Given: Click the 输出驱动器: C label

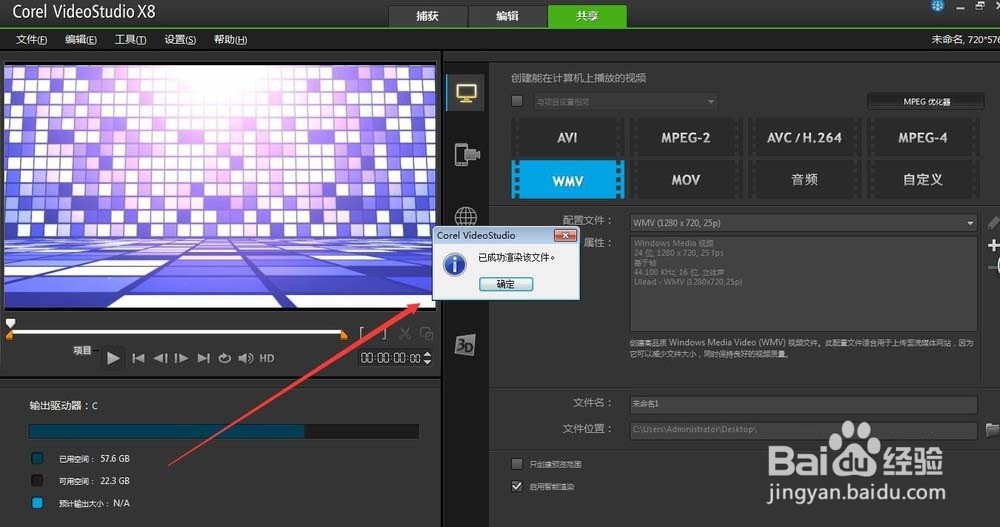Looking at the screenshot, I should pos(64,405).
